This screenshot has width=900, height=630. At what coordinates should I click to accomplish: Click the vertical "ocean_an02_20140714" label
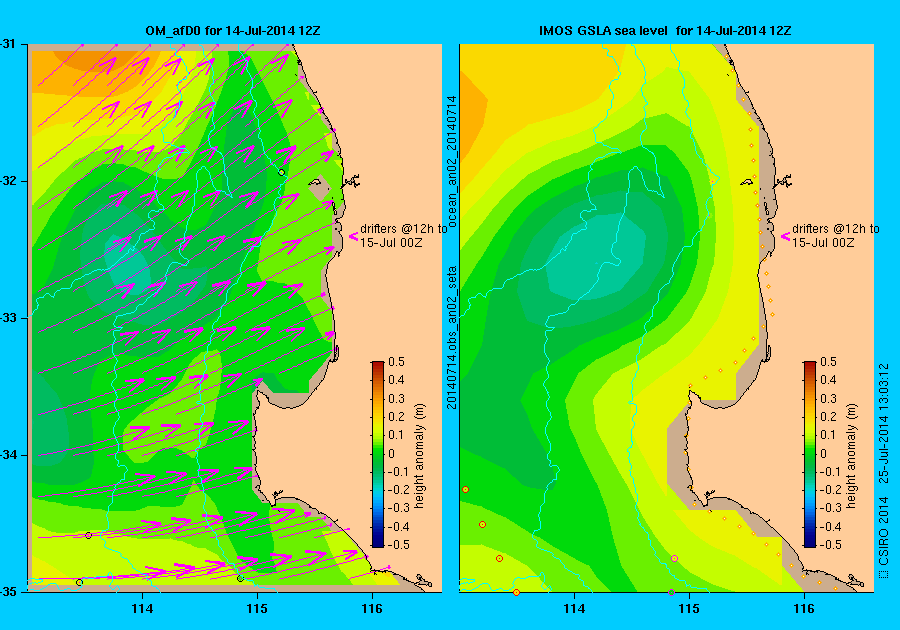[x=452, y=161]
